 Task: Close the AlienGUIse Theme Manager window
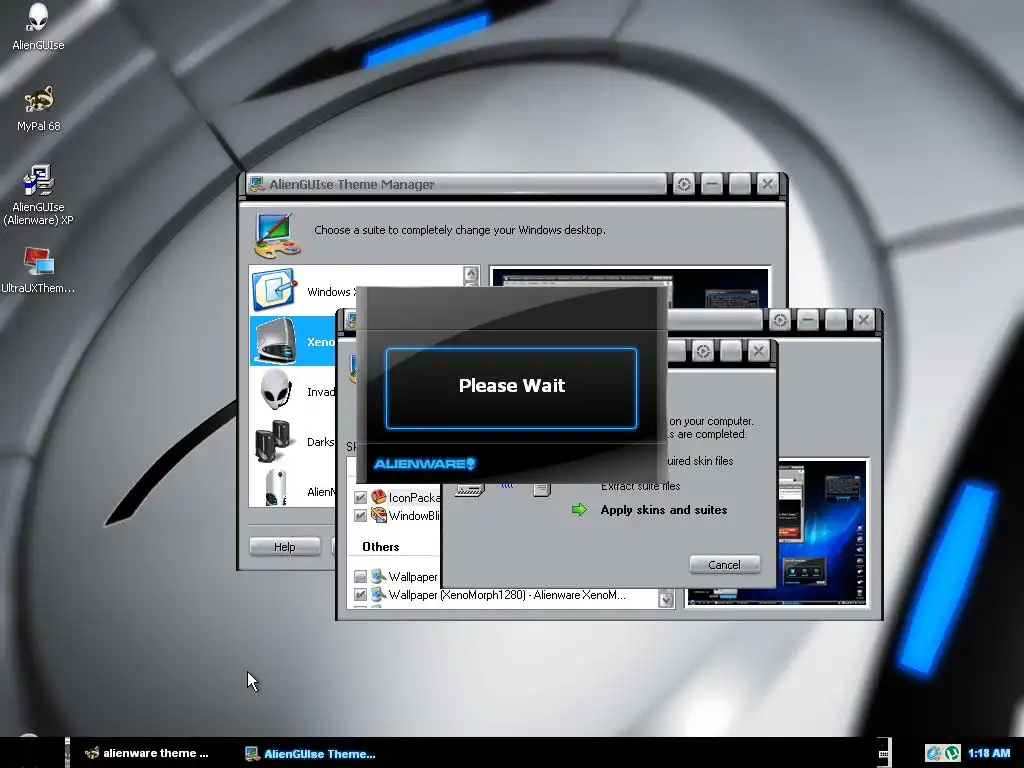pyautogui.click(x=768, y=184)
